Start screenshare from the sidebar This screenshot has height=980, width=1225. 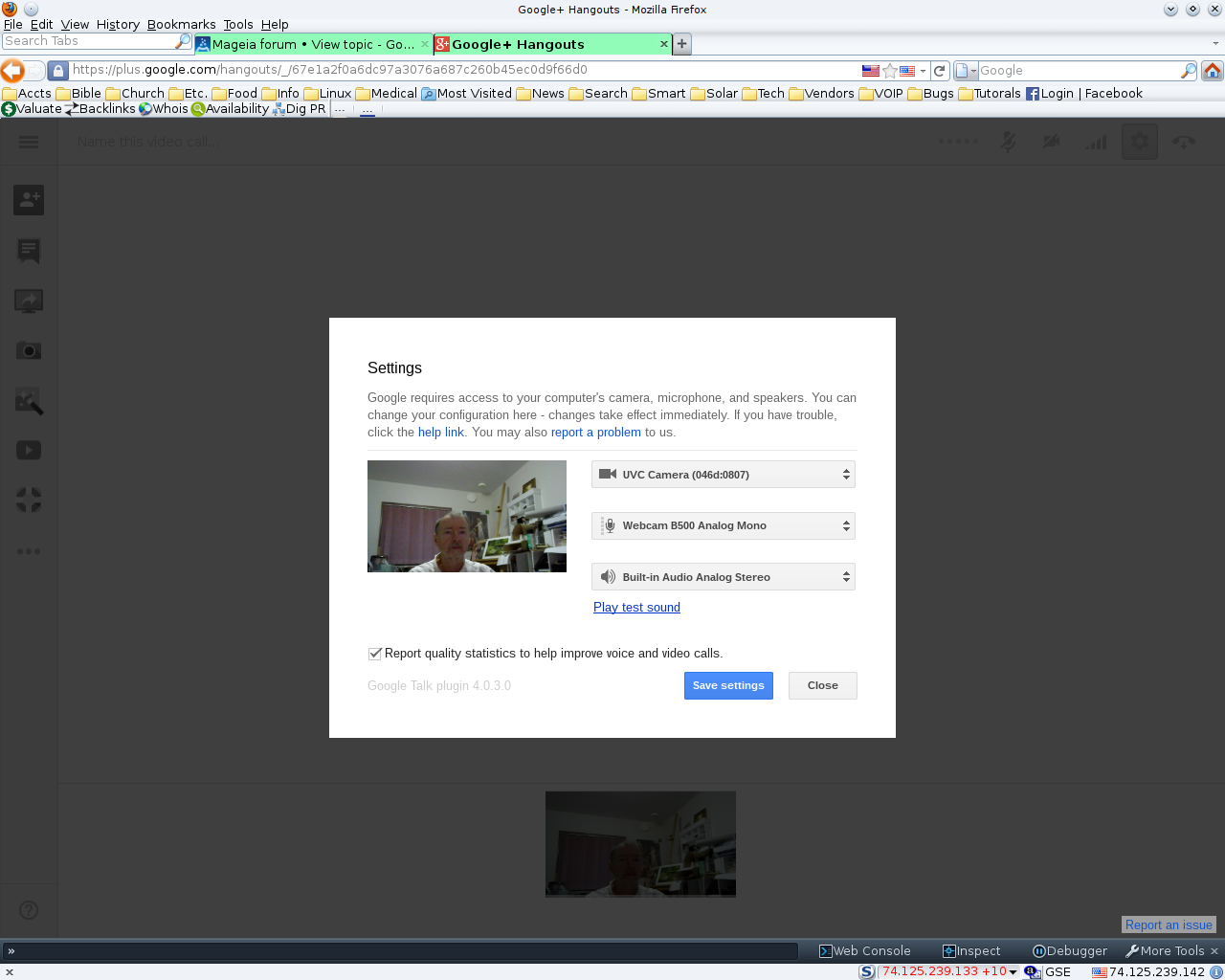(29, 301)
